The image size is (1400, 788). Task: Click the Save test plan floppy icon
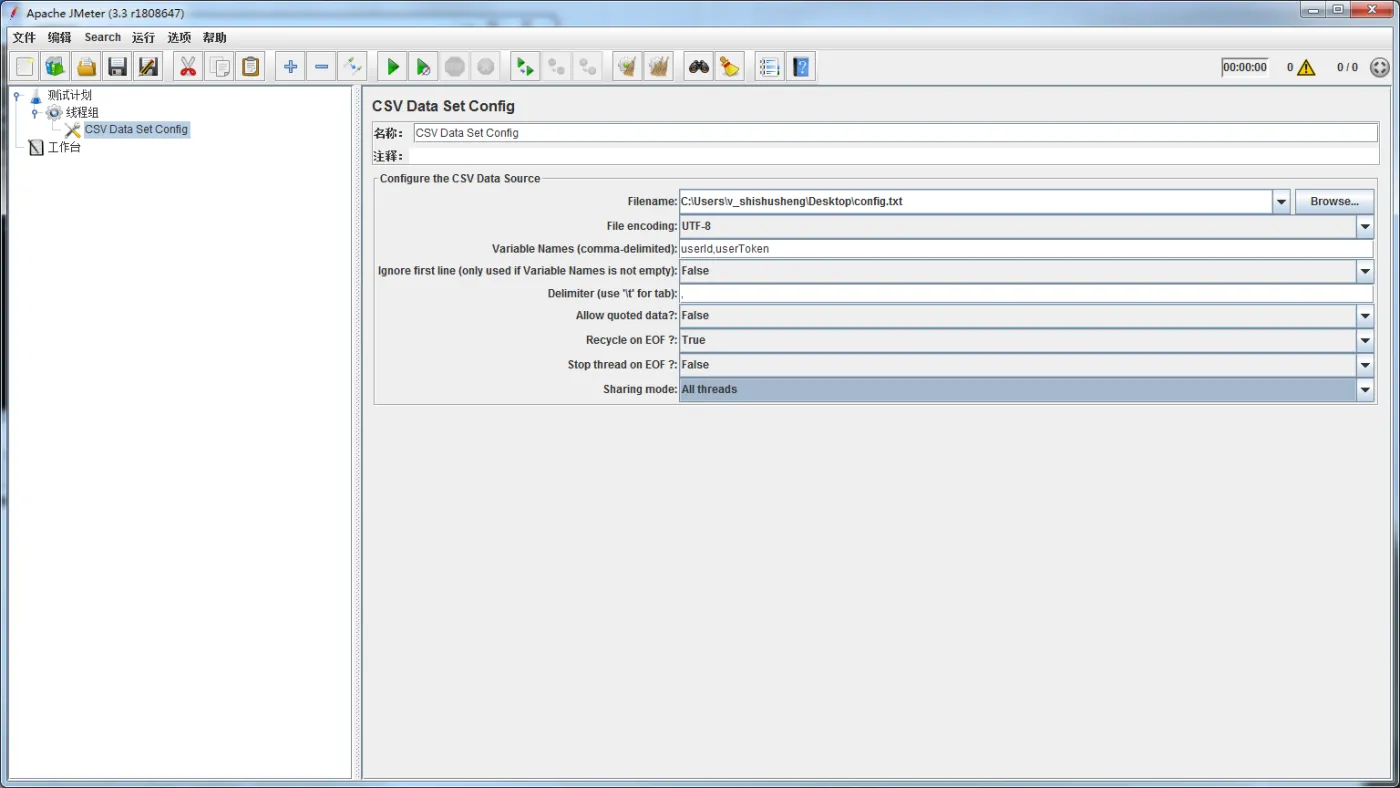[x=118, y=67]
